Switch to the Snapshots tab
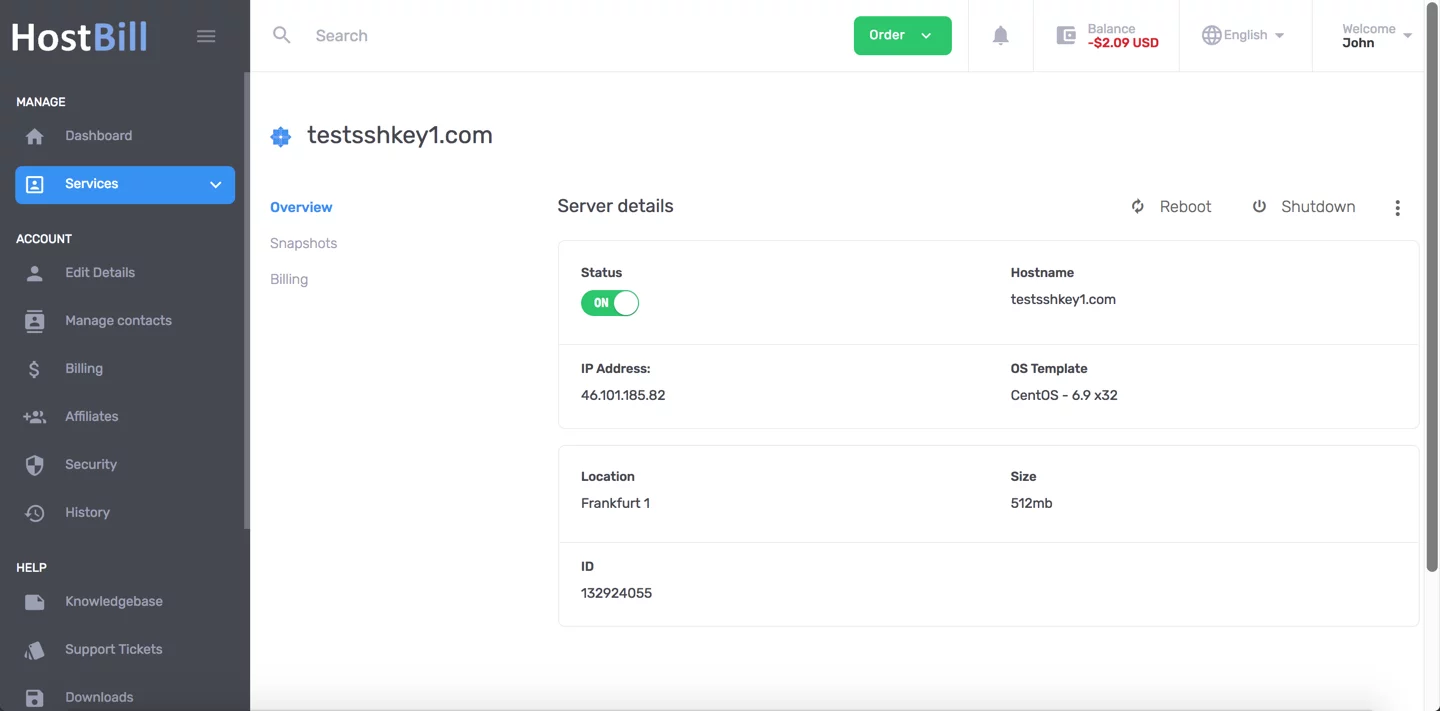The image size is (1440, 711). (x=304, y=243)
